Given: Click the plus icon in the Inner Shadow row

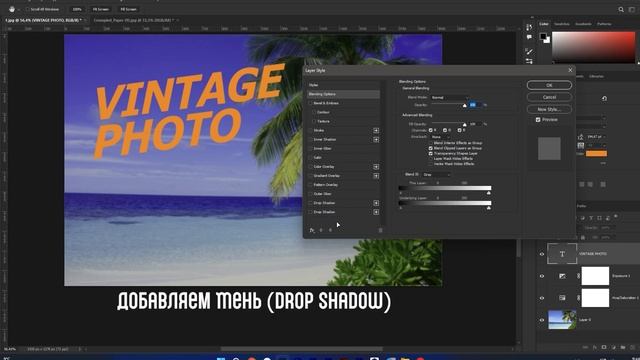Looking at the screenshot, I should tap(376, 140).
